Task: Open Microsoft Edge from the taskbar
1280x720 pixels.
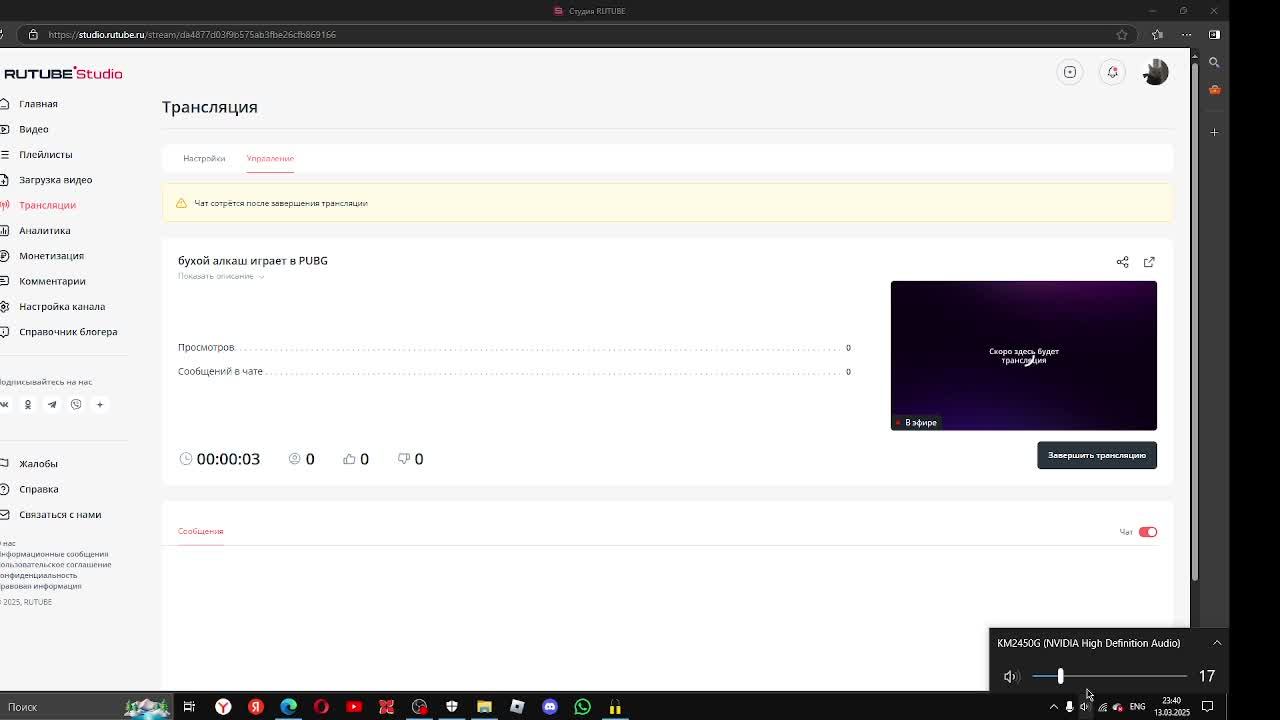Action: point(288,707)
